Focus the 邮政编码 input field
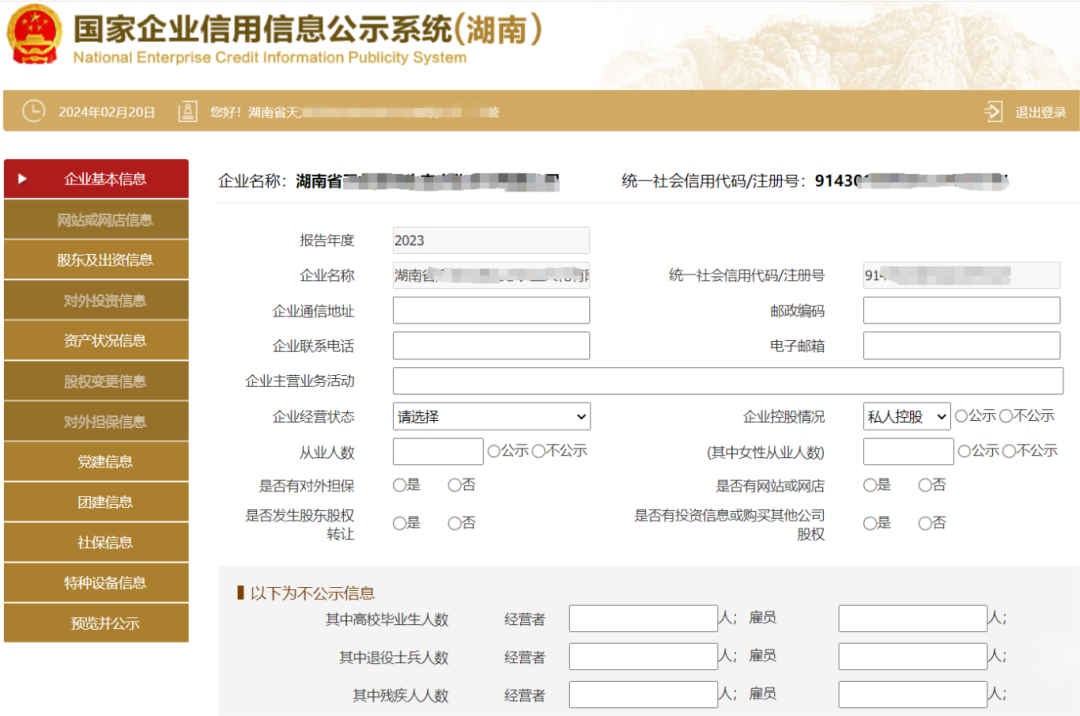The height and width of the screenshot is (716, 1080). click(962, 310)
